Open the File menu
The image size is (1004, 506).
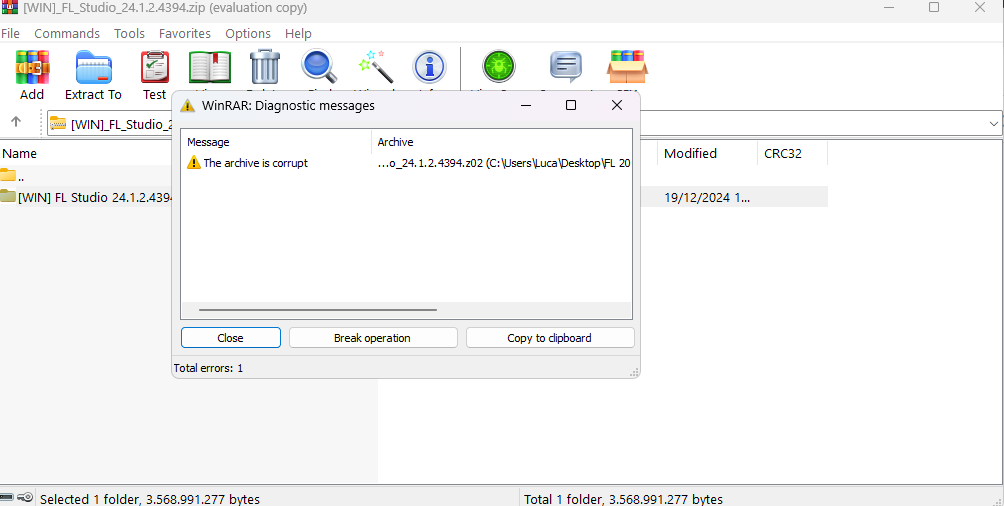click(10, 33)
